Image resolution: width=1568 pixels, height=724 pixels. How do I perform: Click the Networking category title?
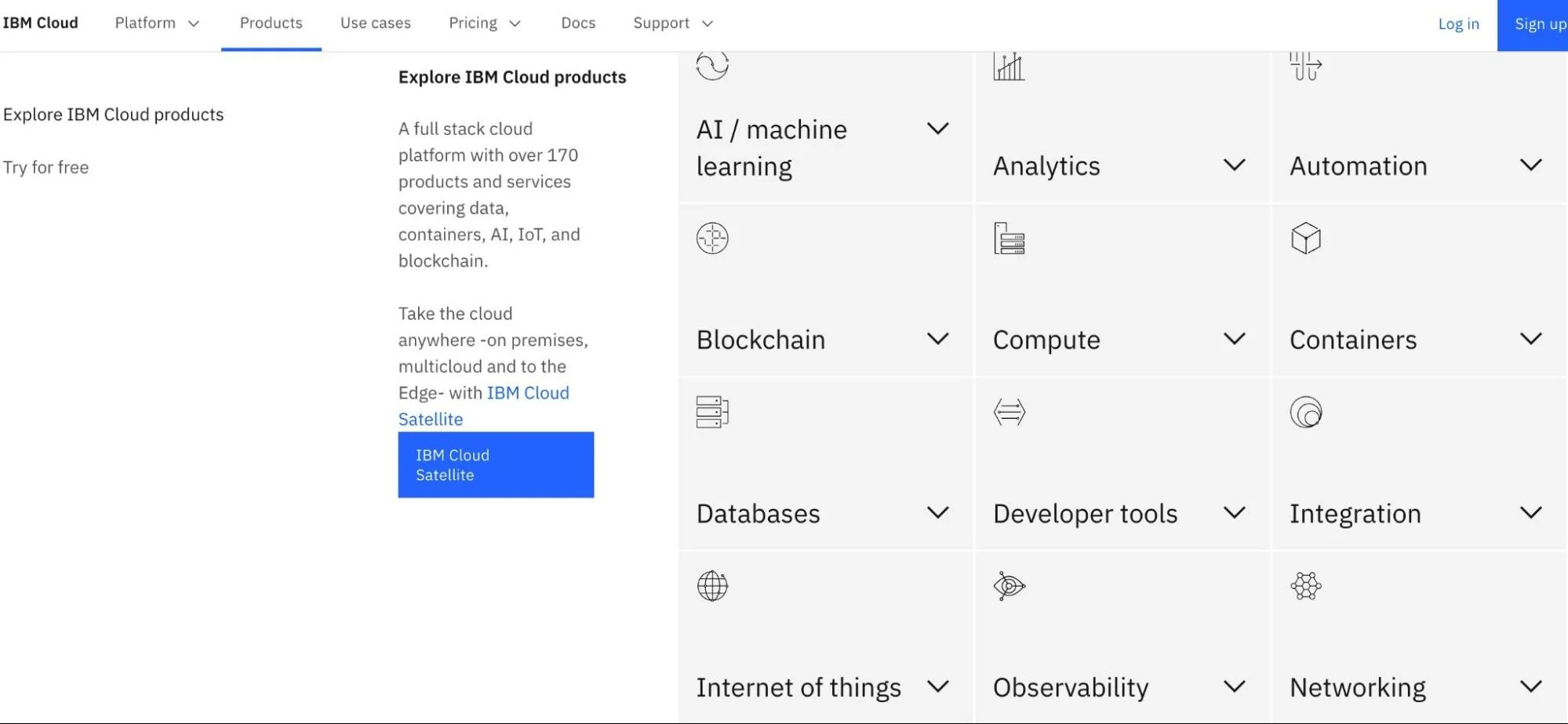(1358, 689)
